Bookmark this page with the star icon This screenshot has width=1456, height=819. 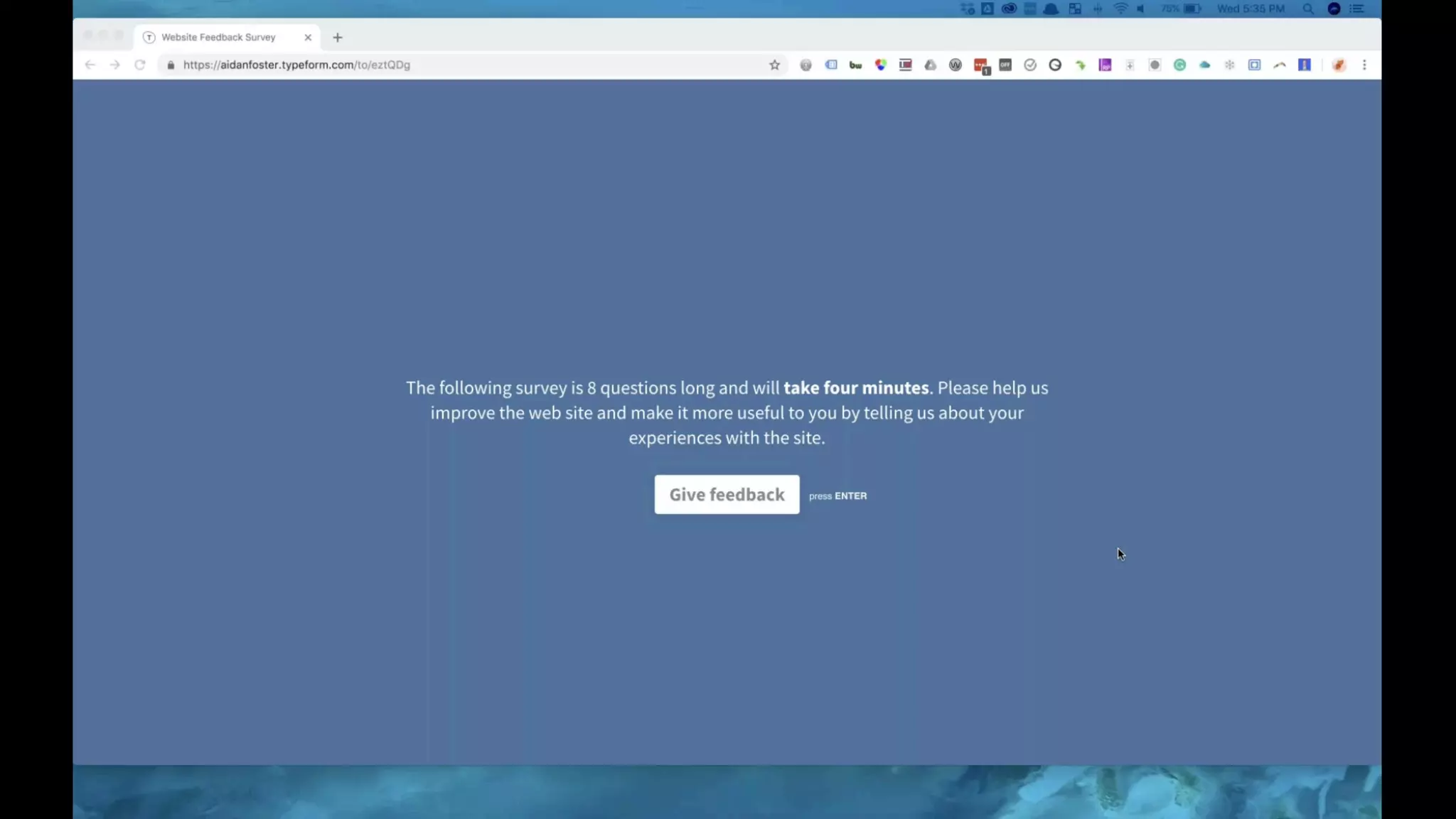tap(774, 65)
